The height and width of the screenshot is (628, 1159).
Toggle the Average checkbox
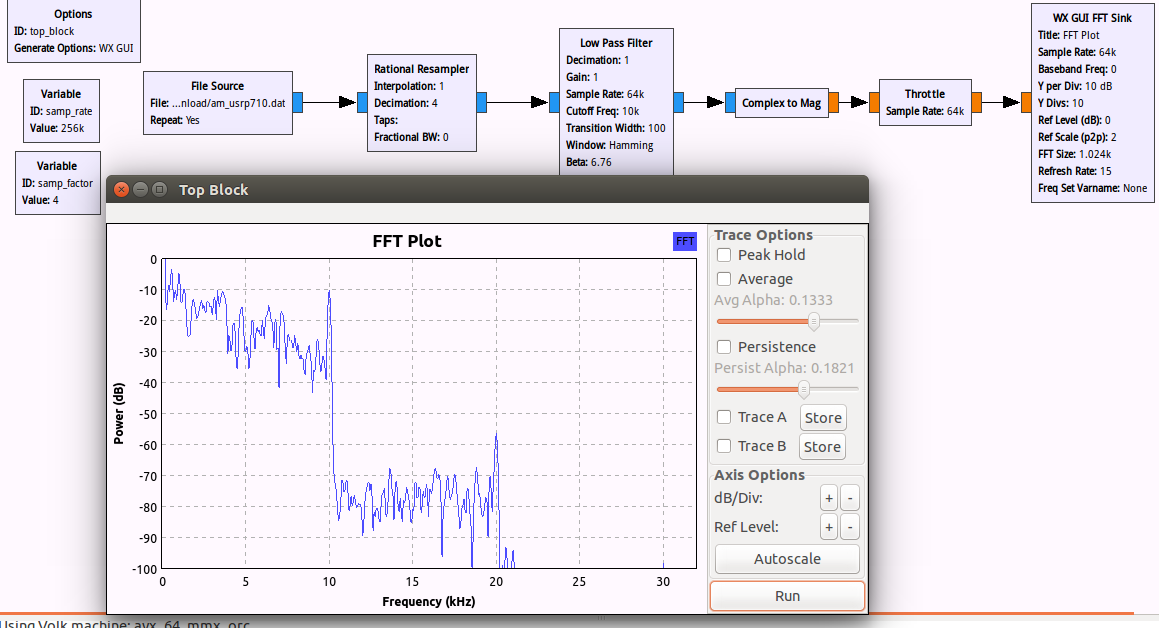(x=724, y=279)
